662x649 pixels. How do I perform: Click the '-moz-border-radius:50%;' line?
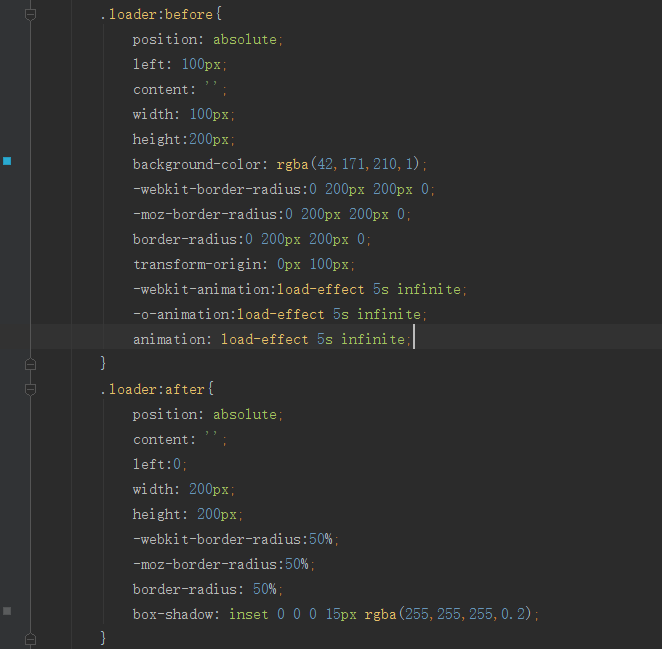pos(224,565)
